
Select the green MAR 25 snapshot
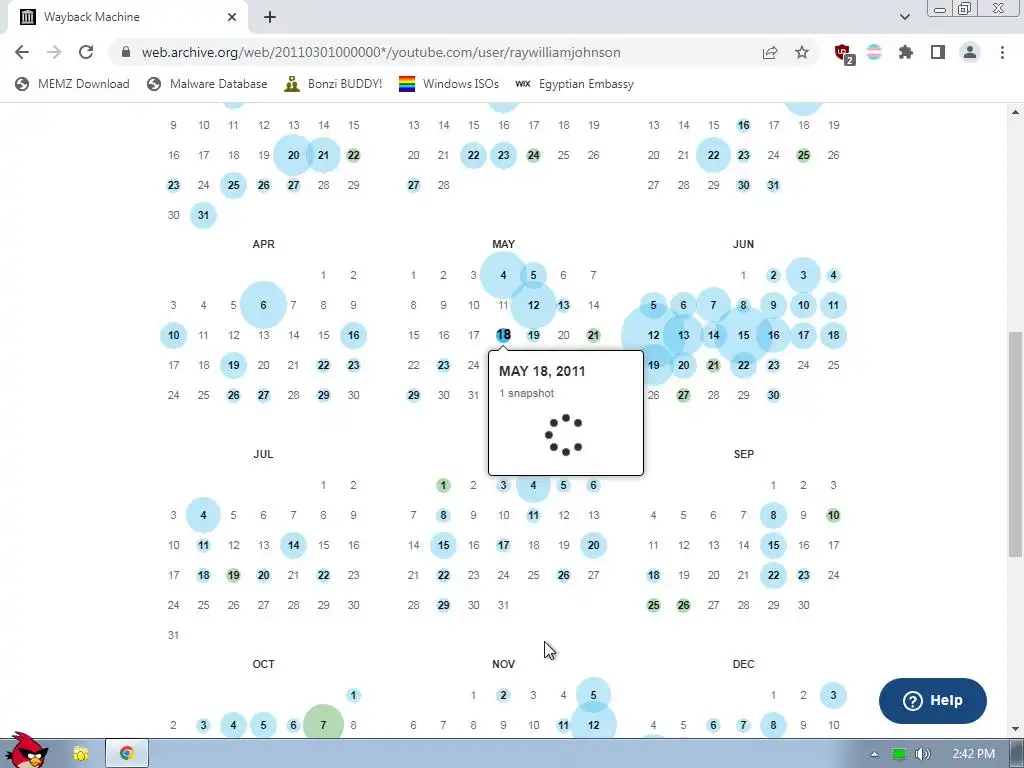[x=803, y=155]
